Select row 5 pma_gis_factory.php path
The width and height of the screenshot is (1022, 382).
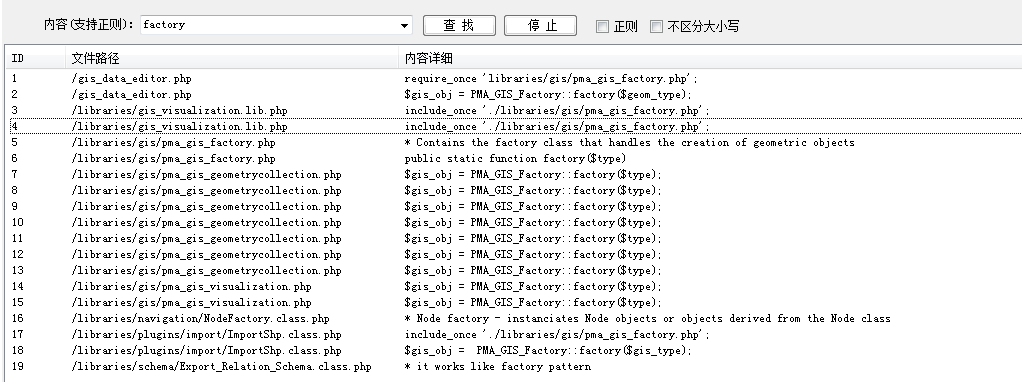pos(173,143)
